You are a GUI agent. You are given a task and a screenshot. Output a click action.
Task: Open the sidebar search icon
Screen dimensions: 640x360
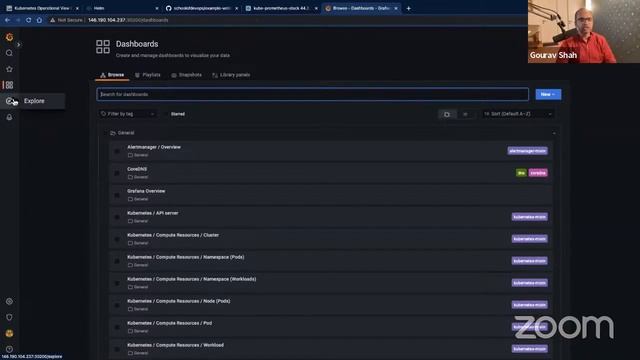click(9, 53)
